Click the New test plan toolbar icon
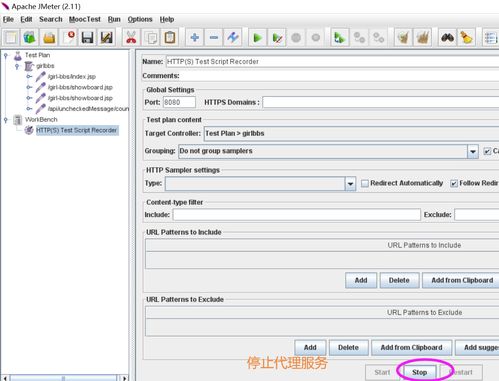 [11, 37]
